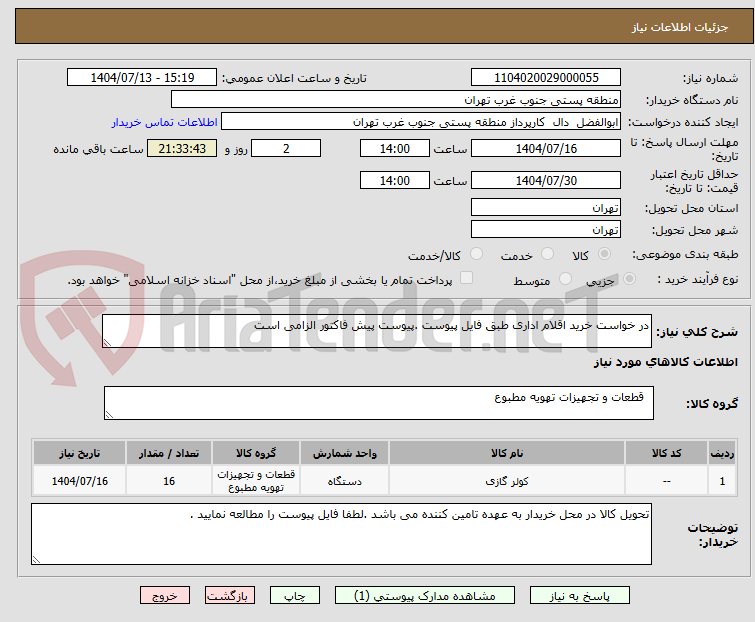Click the price validity date 1404/07/30 field

(x=546, y=180)
